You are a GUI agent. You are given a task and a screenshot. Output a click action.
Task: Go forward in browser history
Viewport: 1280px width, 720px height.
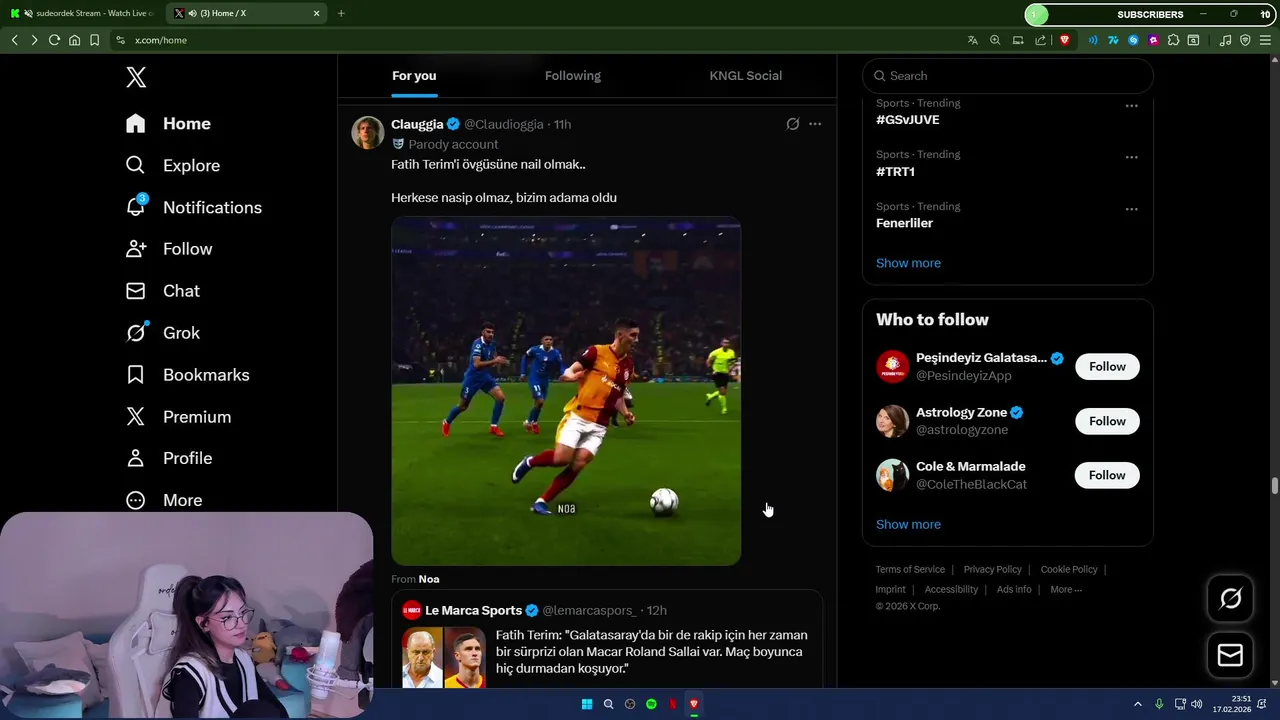34,40
